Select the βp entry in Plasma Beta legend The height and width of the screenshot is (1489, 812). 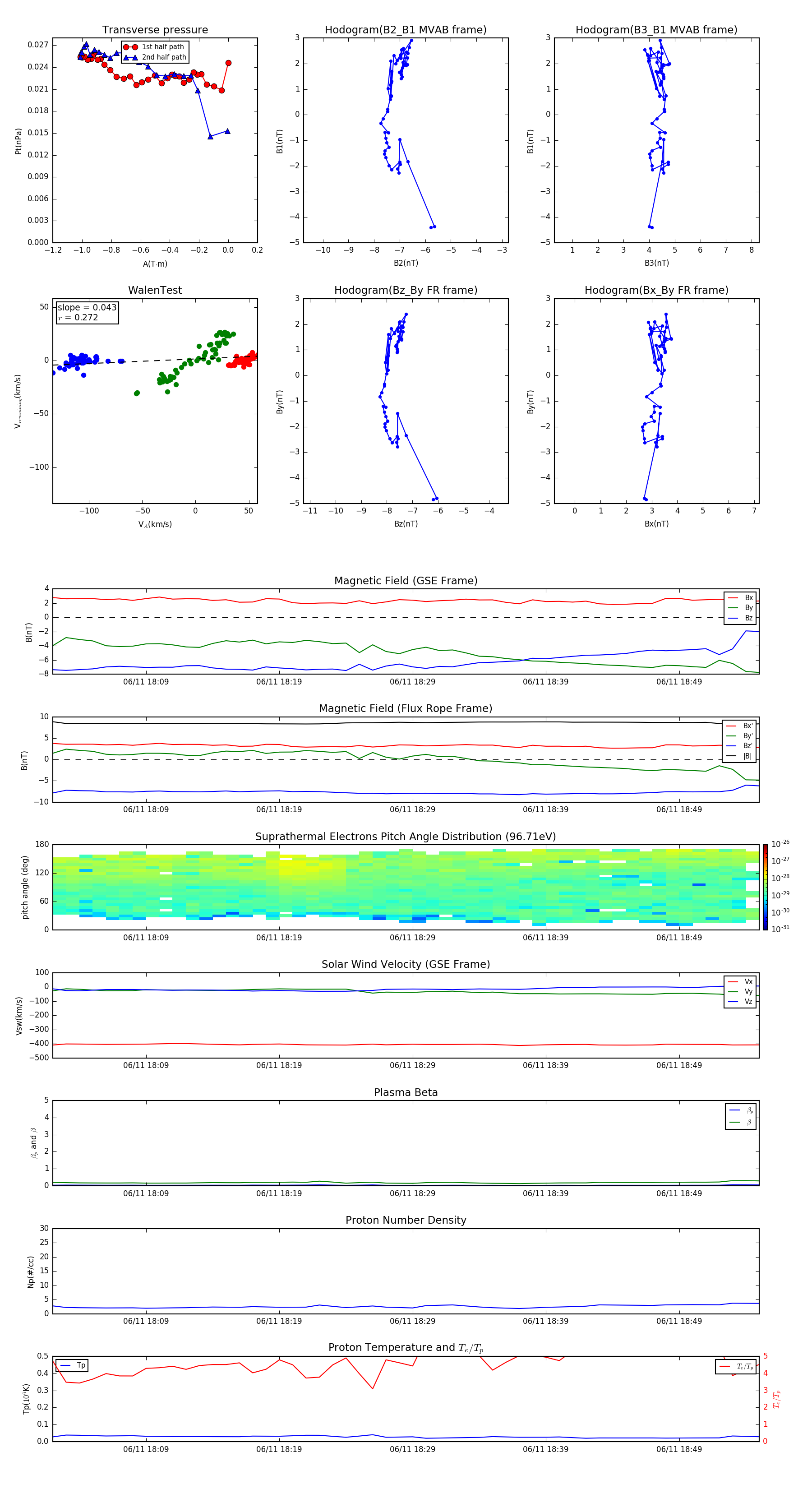(741, 1110)
